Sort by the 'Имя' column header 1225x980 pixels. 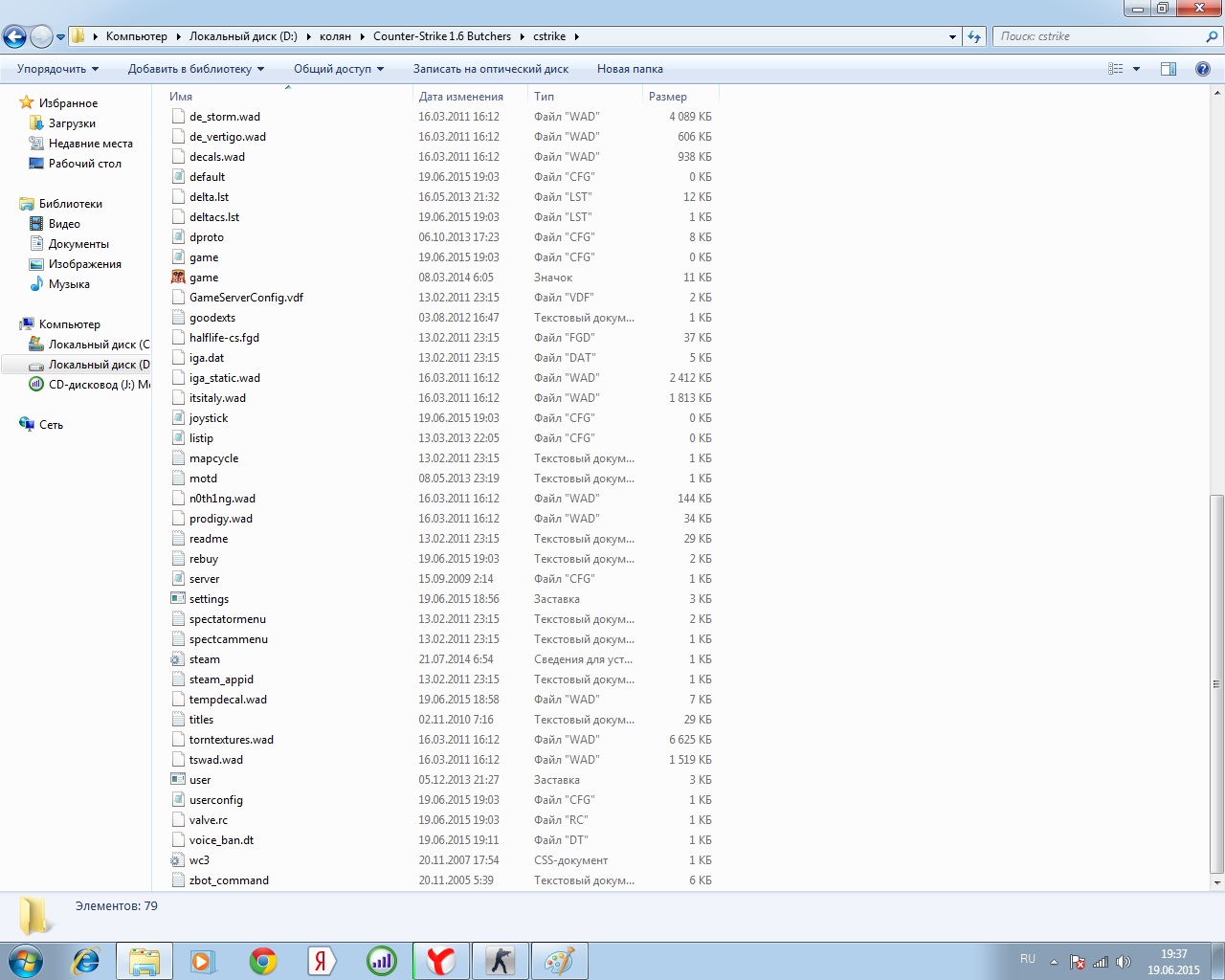181,97
